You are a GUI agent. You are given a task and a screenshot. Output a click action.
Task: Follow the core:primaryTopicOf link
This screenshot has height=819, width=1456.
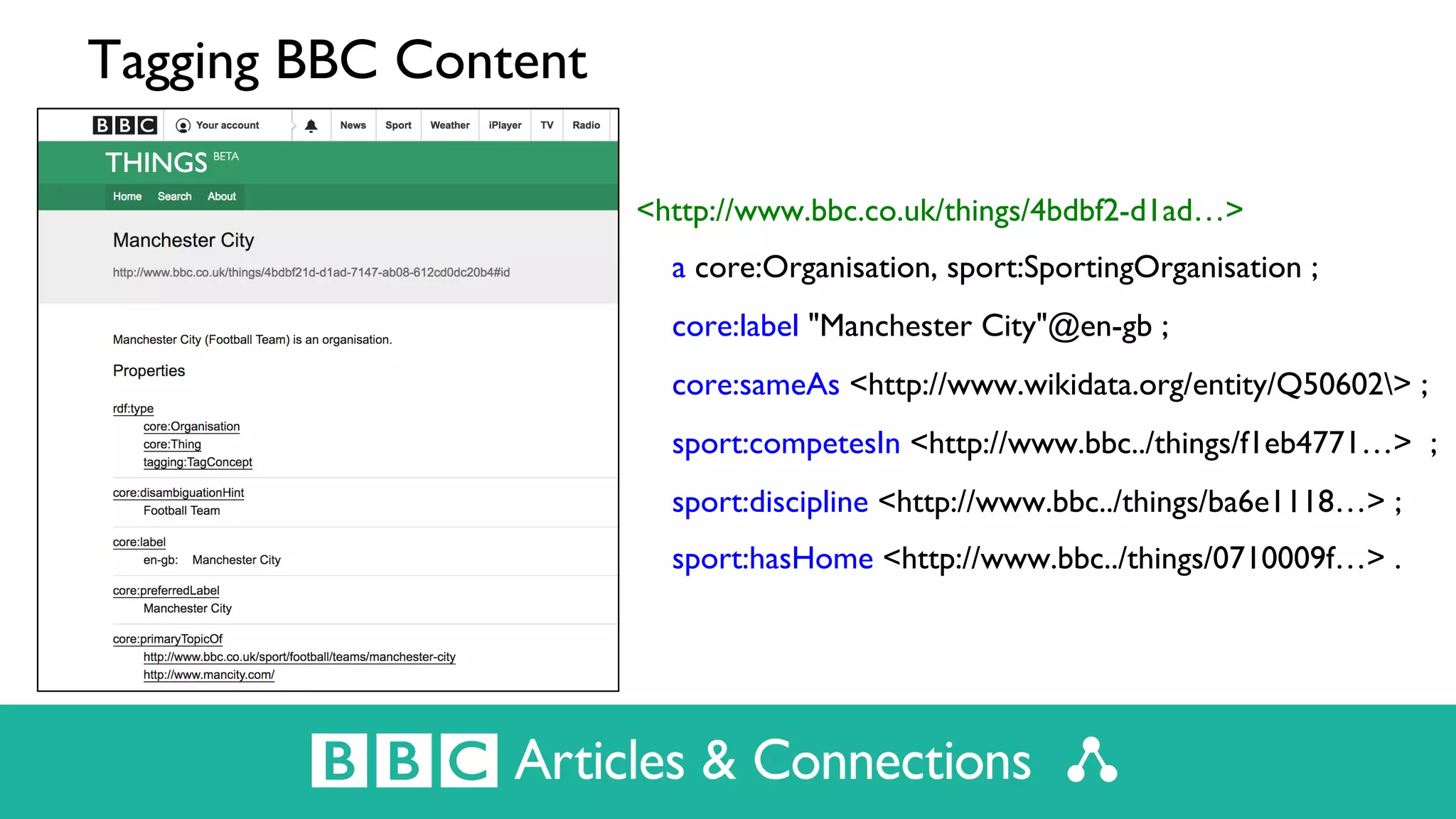point(168,639)
